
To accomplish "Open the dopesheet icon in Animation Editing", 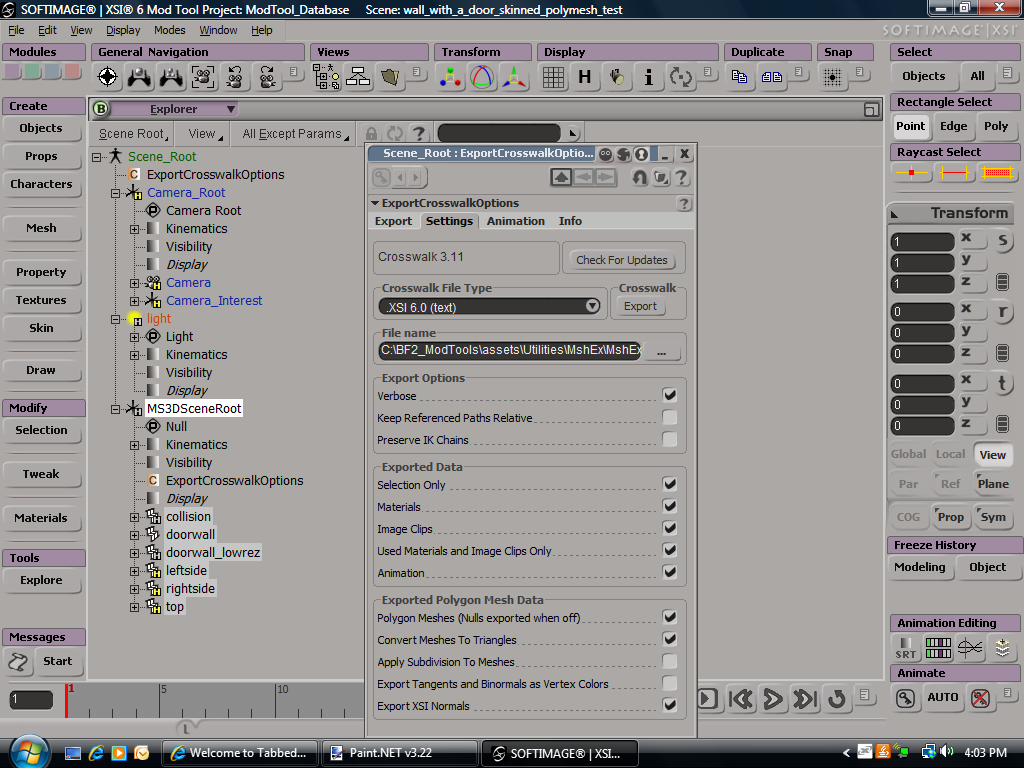I will [x=938, y=648].
